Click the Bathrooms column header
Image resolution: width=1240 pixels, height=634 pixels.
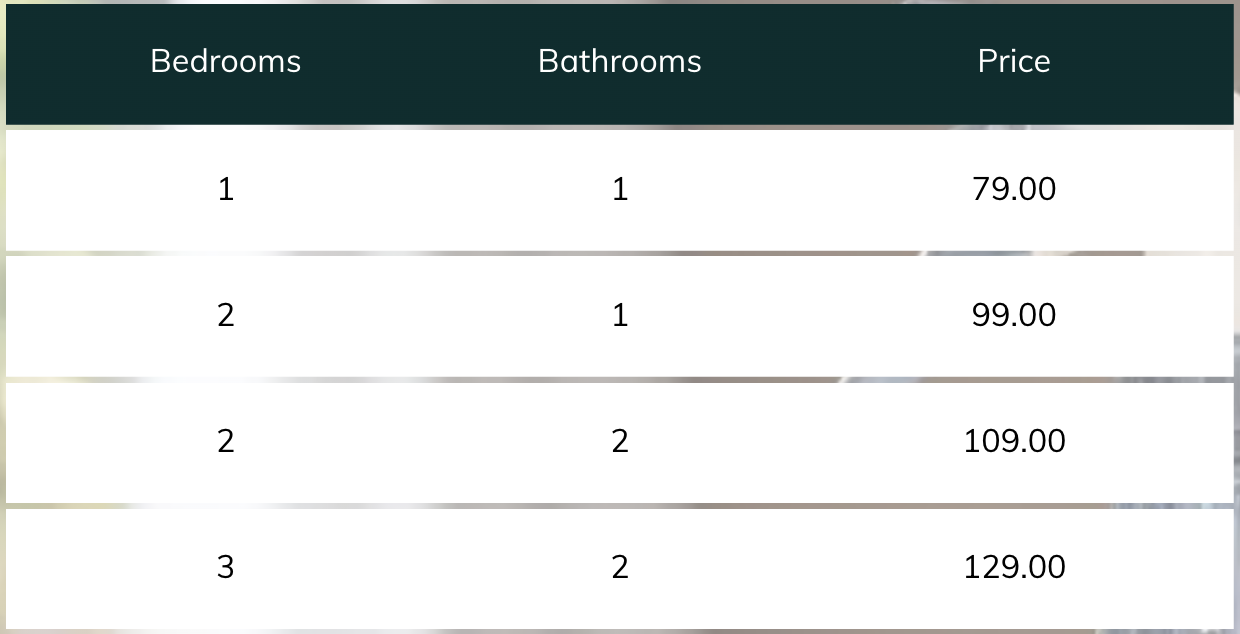coord(619,61)
